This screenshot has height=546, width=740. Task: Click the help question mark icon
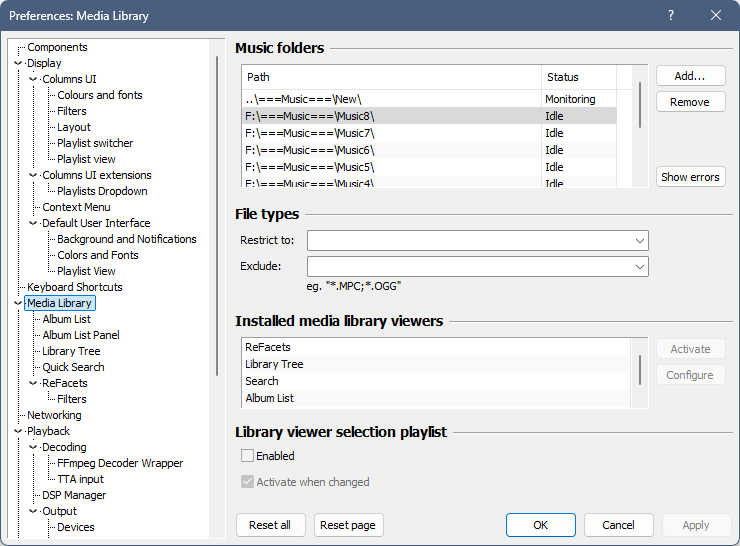(x=671, y=15)
